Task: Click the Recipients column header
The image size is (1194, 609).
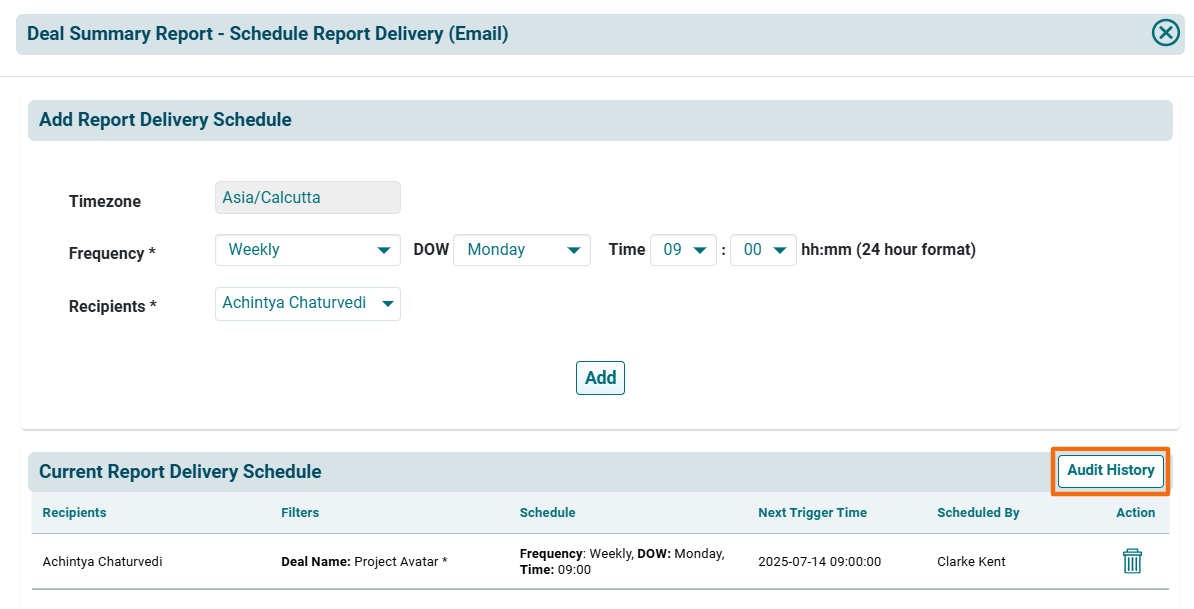Action: point(74,513)
